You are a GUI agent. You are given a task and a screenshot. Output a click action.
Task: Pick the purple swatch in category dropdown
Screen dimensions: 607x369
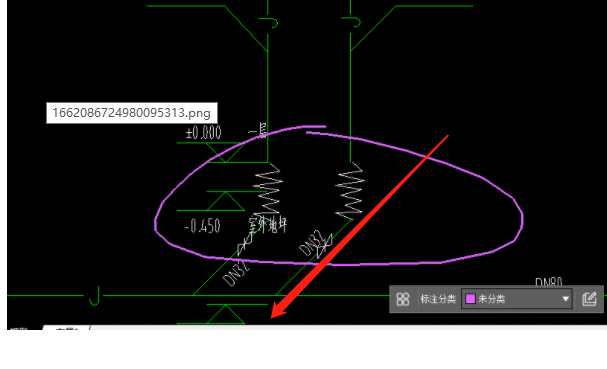click(x=470, y=299)
